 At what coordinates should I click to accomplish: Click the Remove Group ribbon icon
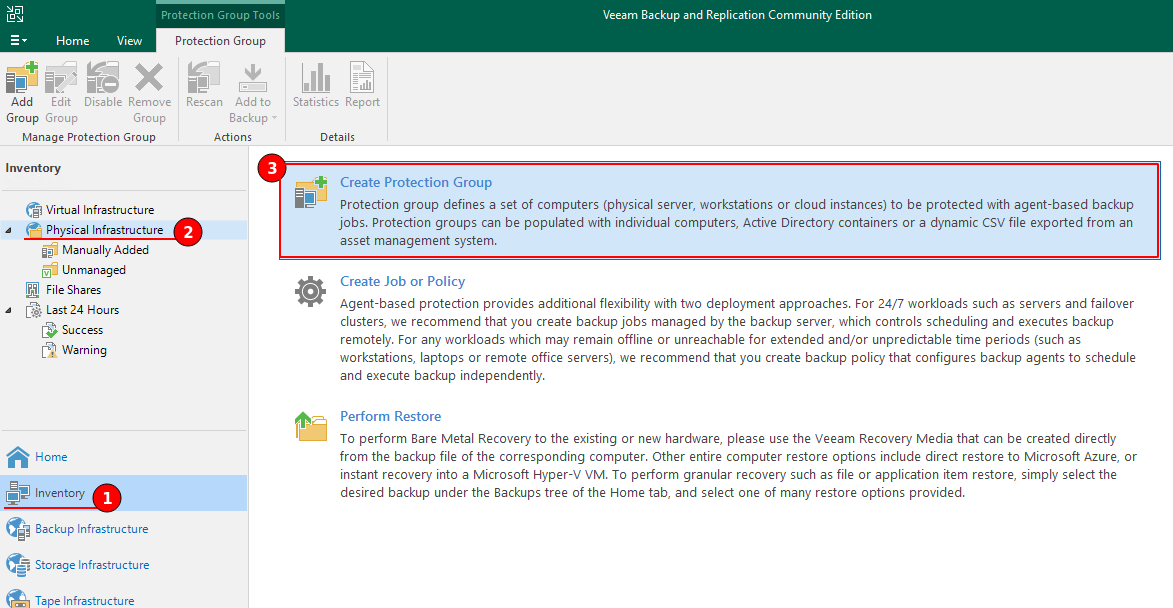[x=149, y=78]
